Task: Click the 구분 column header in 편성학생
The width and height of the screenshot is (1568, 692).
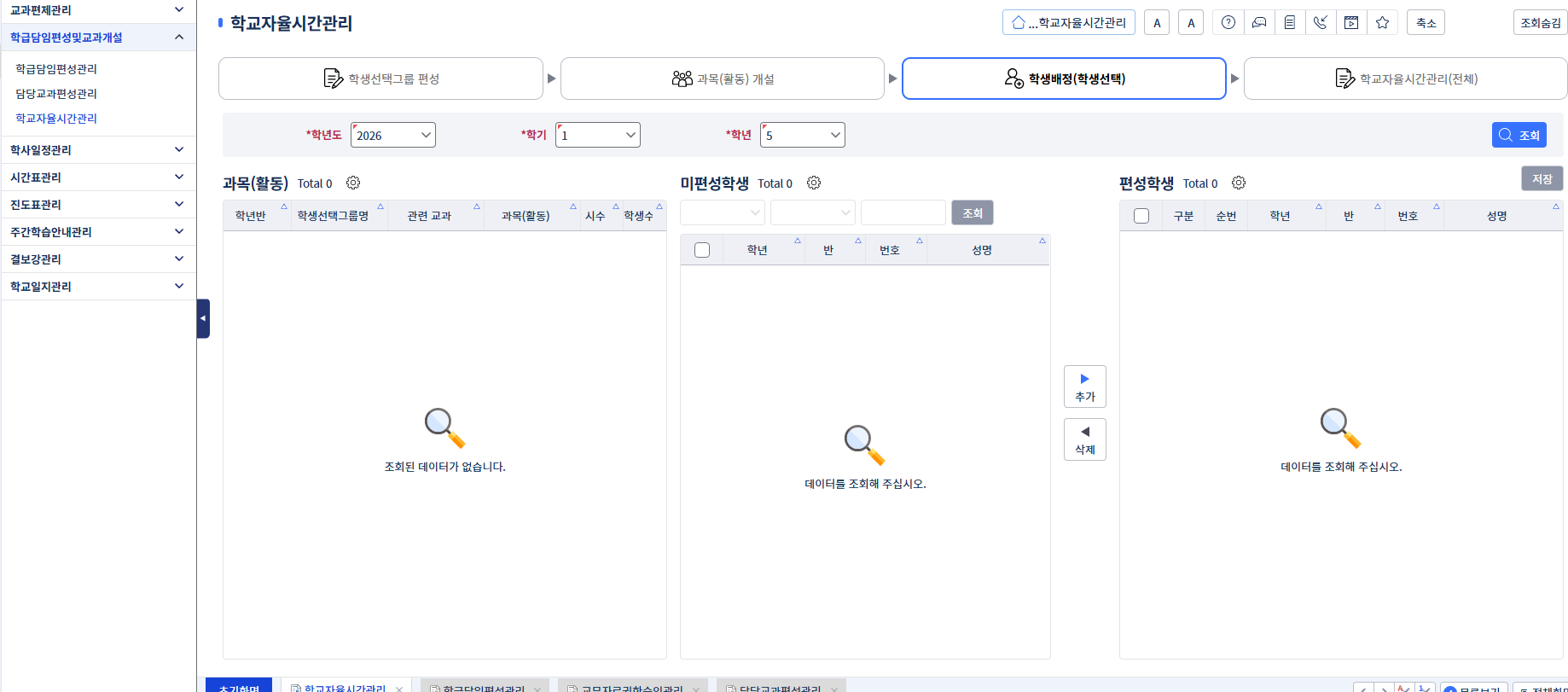Action: (1183, 216)
